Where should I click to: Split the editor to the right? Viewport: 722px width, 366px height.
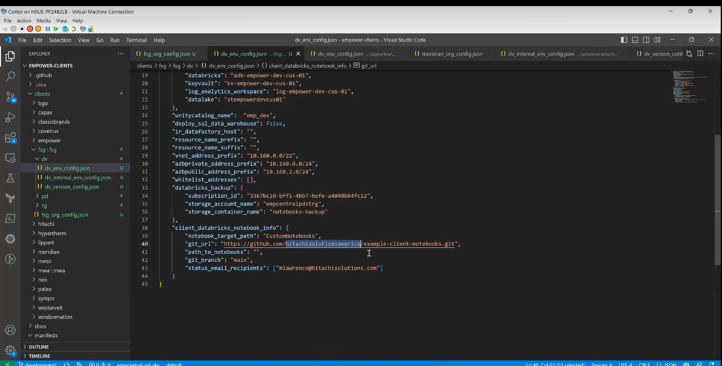tap(700, 54)
